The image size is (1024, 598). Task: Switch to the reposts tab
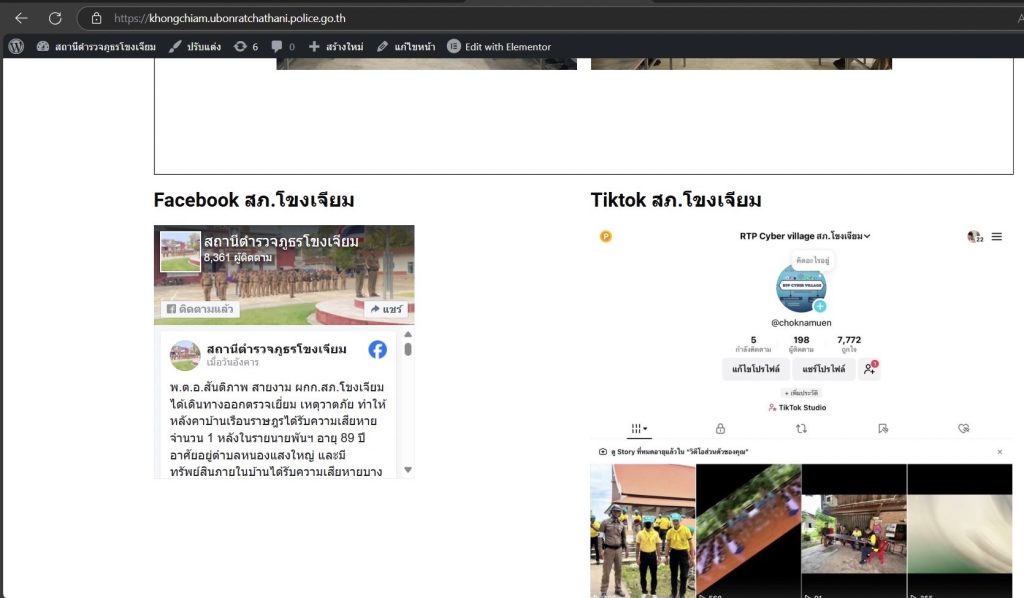pyautogui.click(x=801, y=428)
